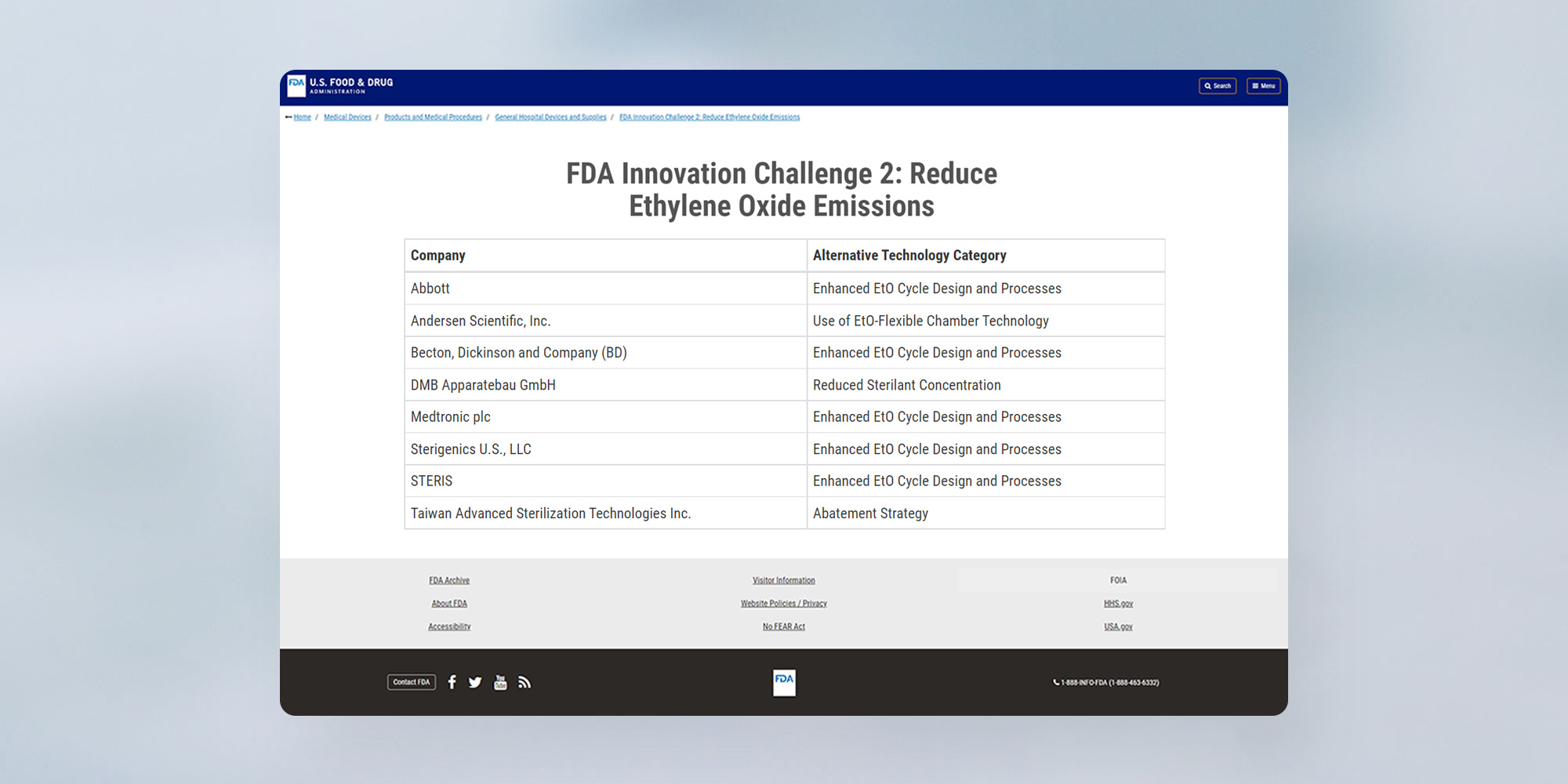Click the technology category in Medtronic's row
1568x784 pixels.
(x=986, y=417)
